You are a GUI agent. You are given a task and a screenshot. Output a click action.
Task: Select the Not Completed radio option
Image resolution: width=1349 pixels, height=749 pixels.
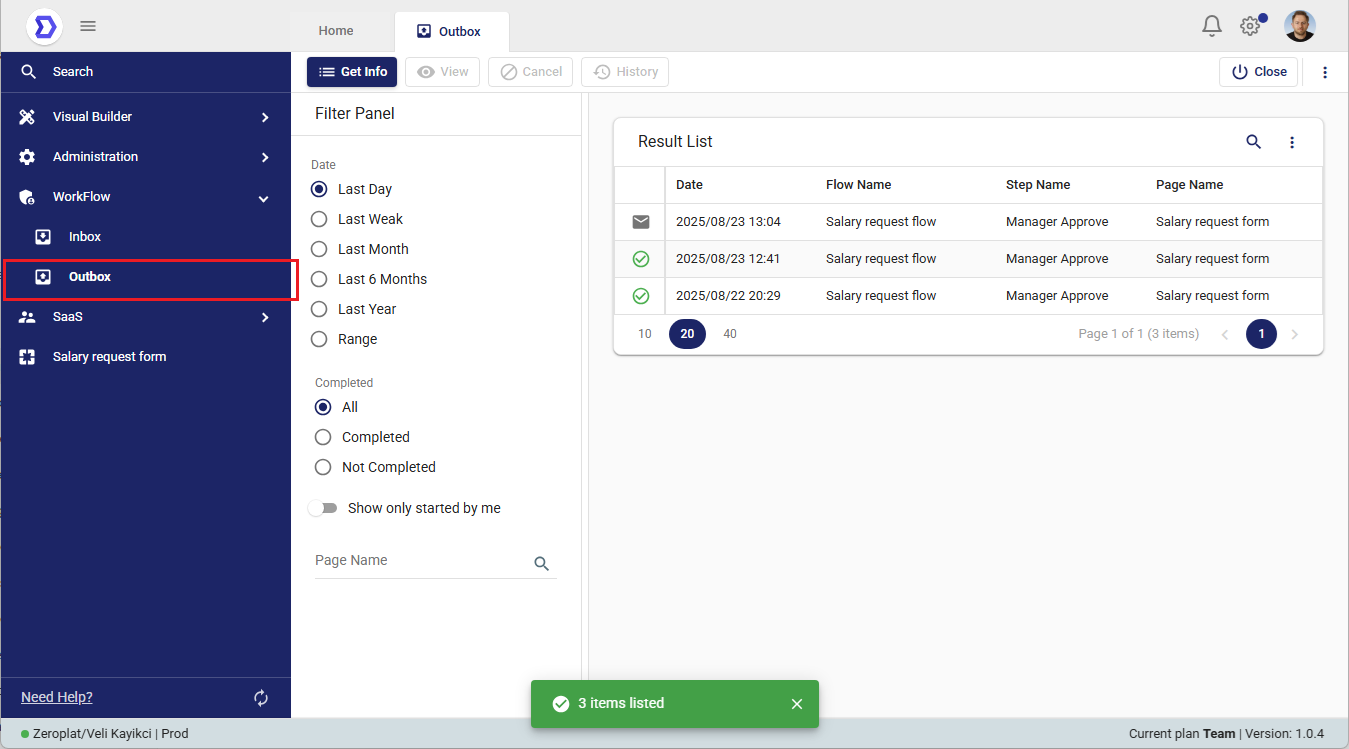point(323,467)
